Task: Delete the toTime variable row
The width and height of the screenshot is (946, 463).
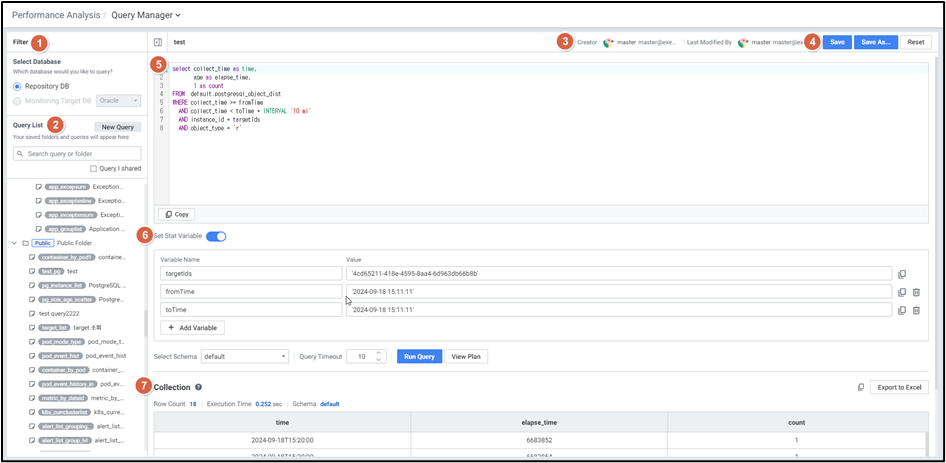Action: [x=916, y=310]
